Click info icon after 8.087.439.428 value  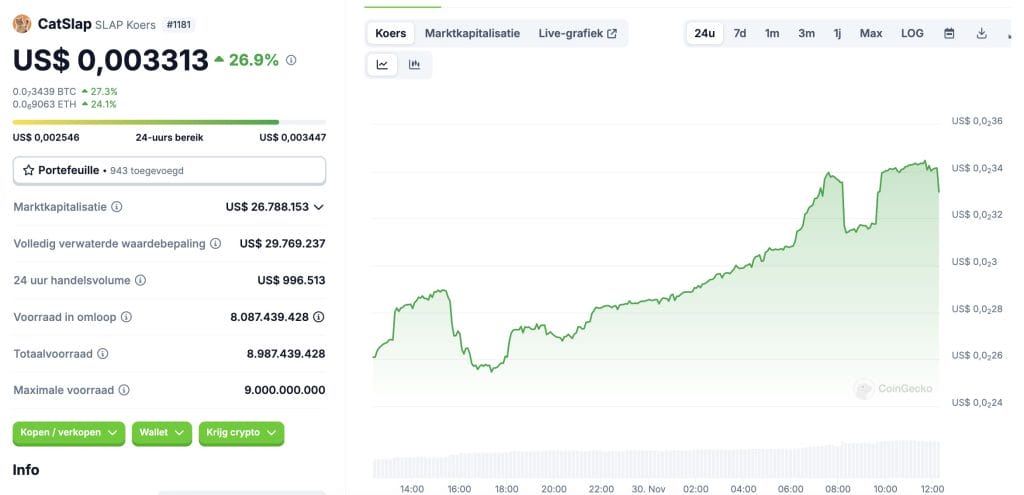[x=319, y=317]
